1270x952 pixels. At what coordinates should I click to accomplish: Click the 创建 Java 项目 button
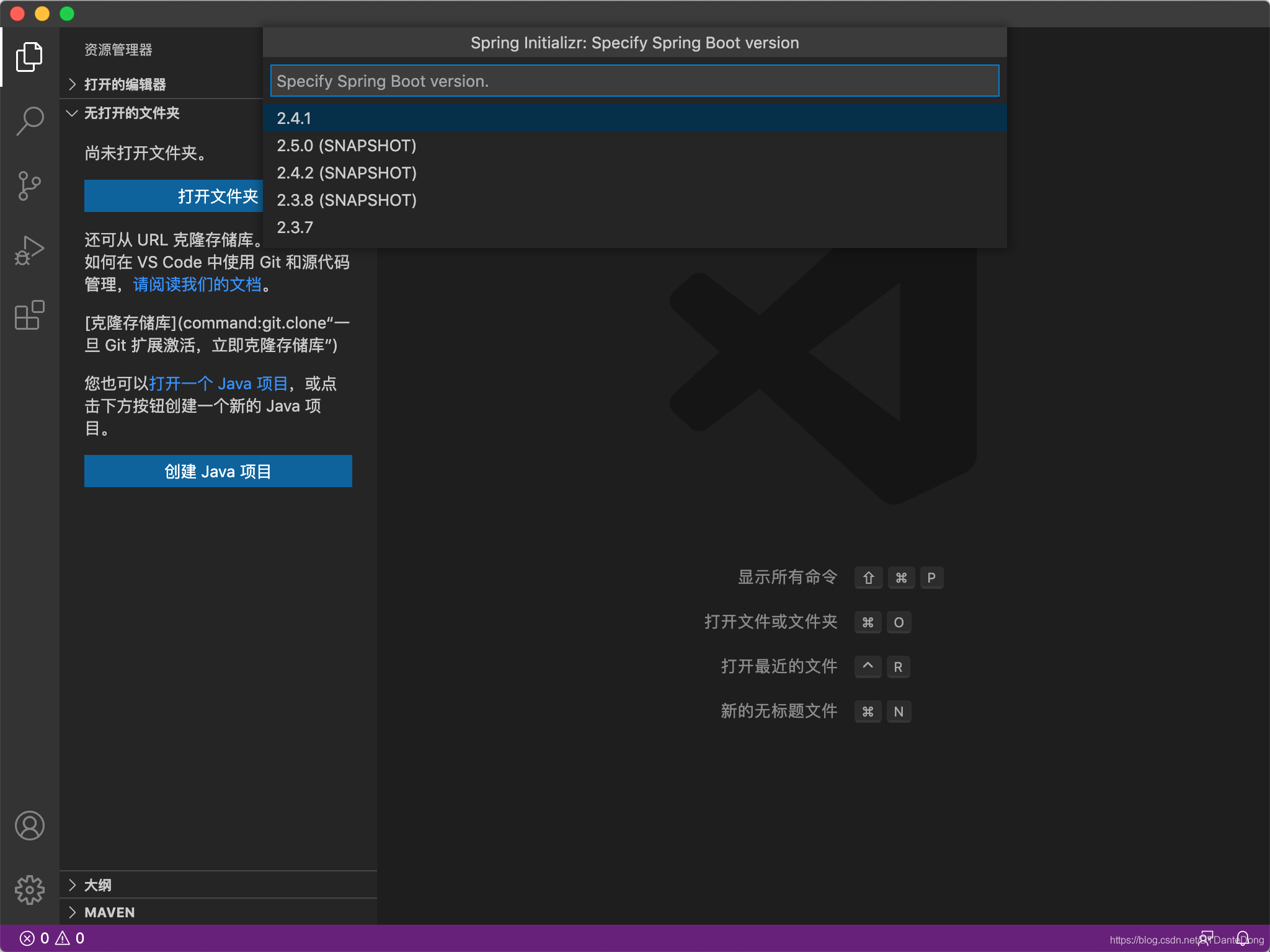[x=218, y=471]
